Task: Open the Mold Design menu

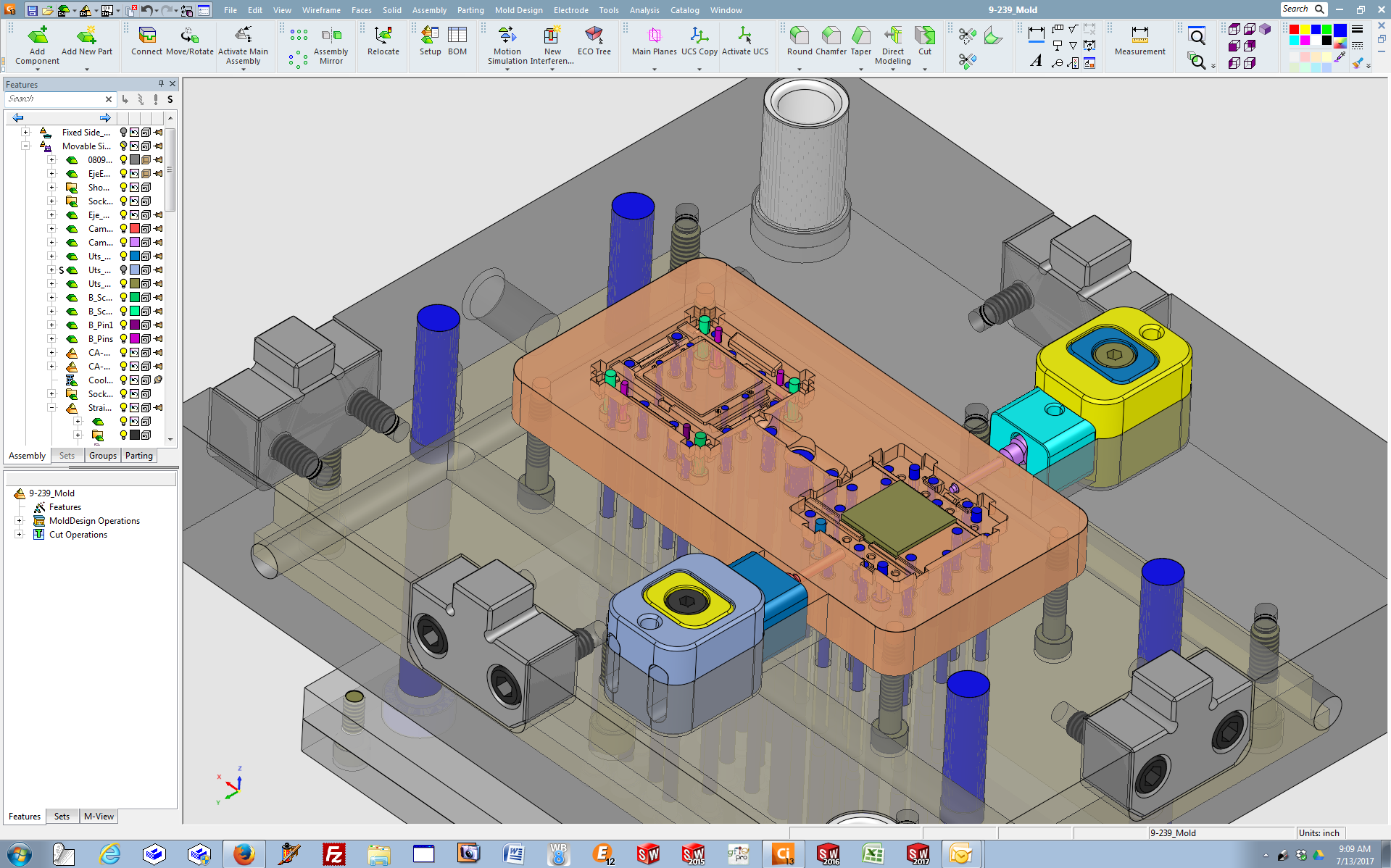Action: click(518, 10)
